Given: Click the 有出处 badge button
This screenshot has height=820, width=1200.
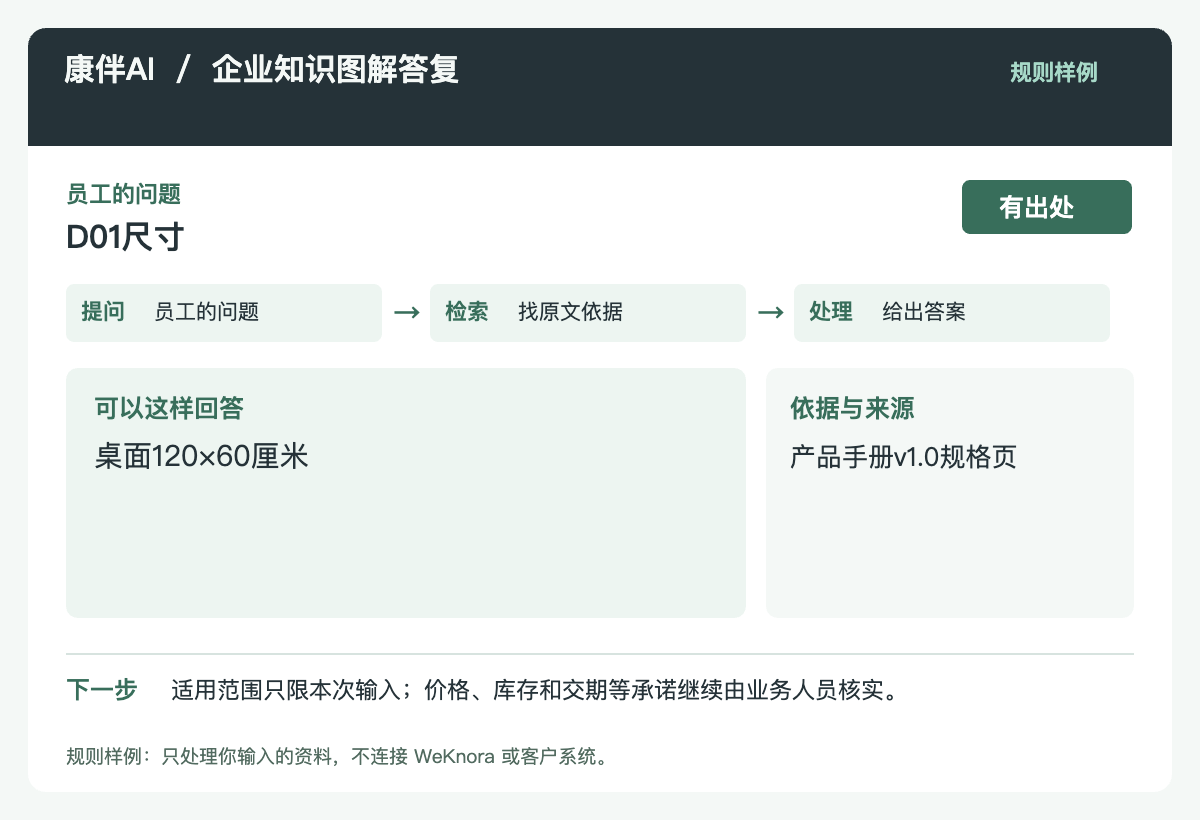Looking at the screenshot, I should 1047,207.
